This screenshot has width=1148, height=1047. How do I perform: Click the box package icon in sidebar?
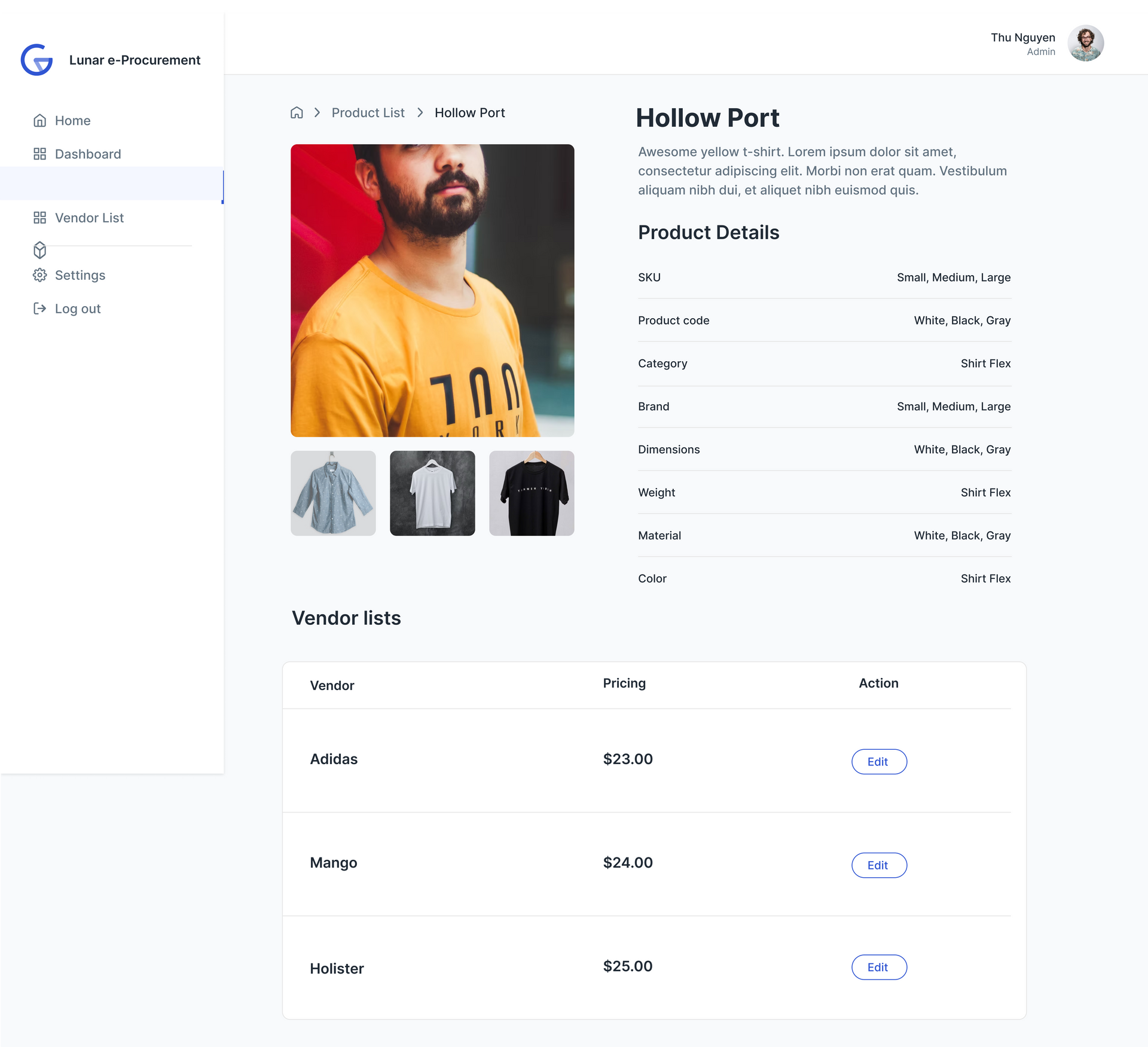tap(39, 250)
